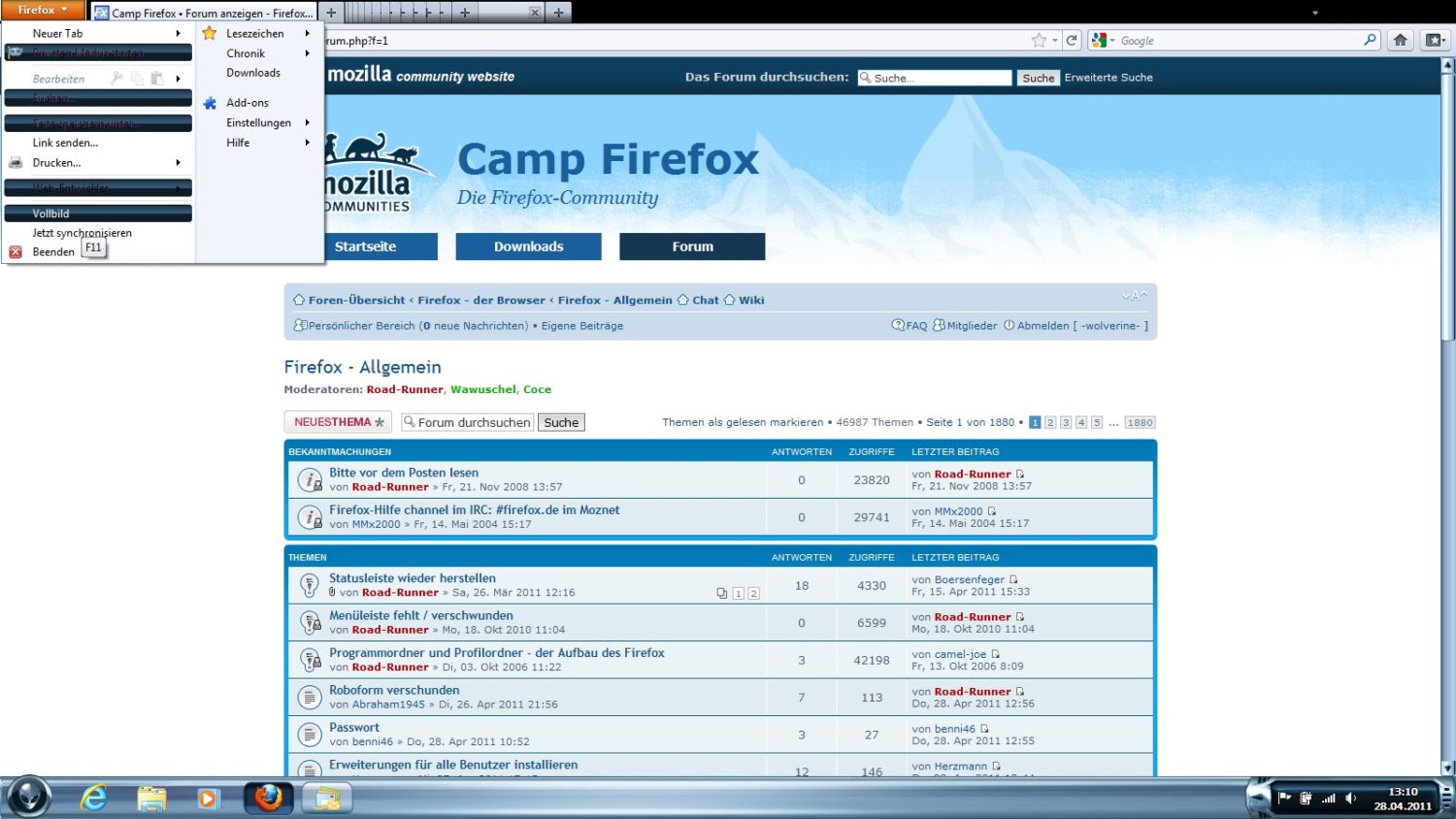
Task: Open the Erweiterte Suche link
Action: (x=1109, y=78)
